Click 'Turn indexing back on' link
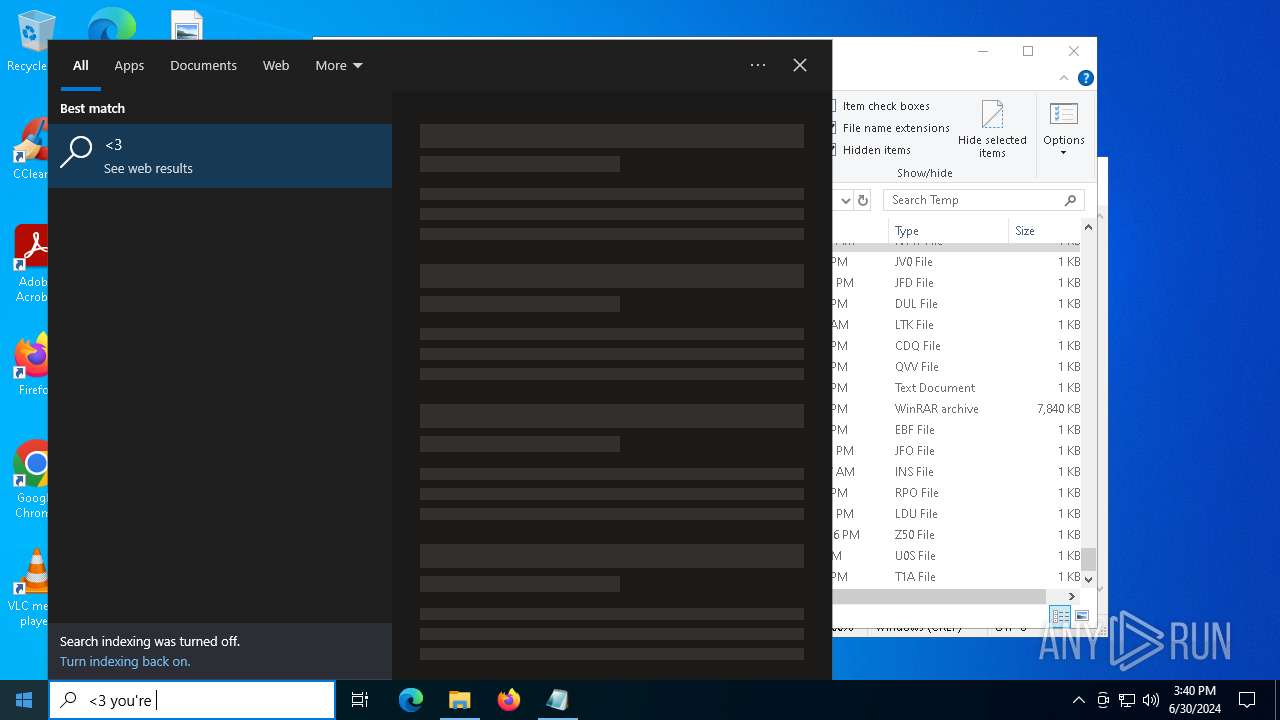The image size is (1280, 720). pos(125,662)
